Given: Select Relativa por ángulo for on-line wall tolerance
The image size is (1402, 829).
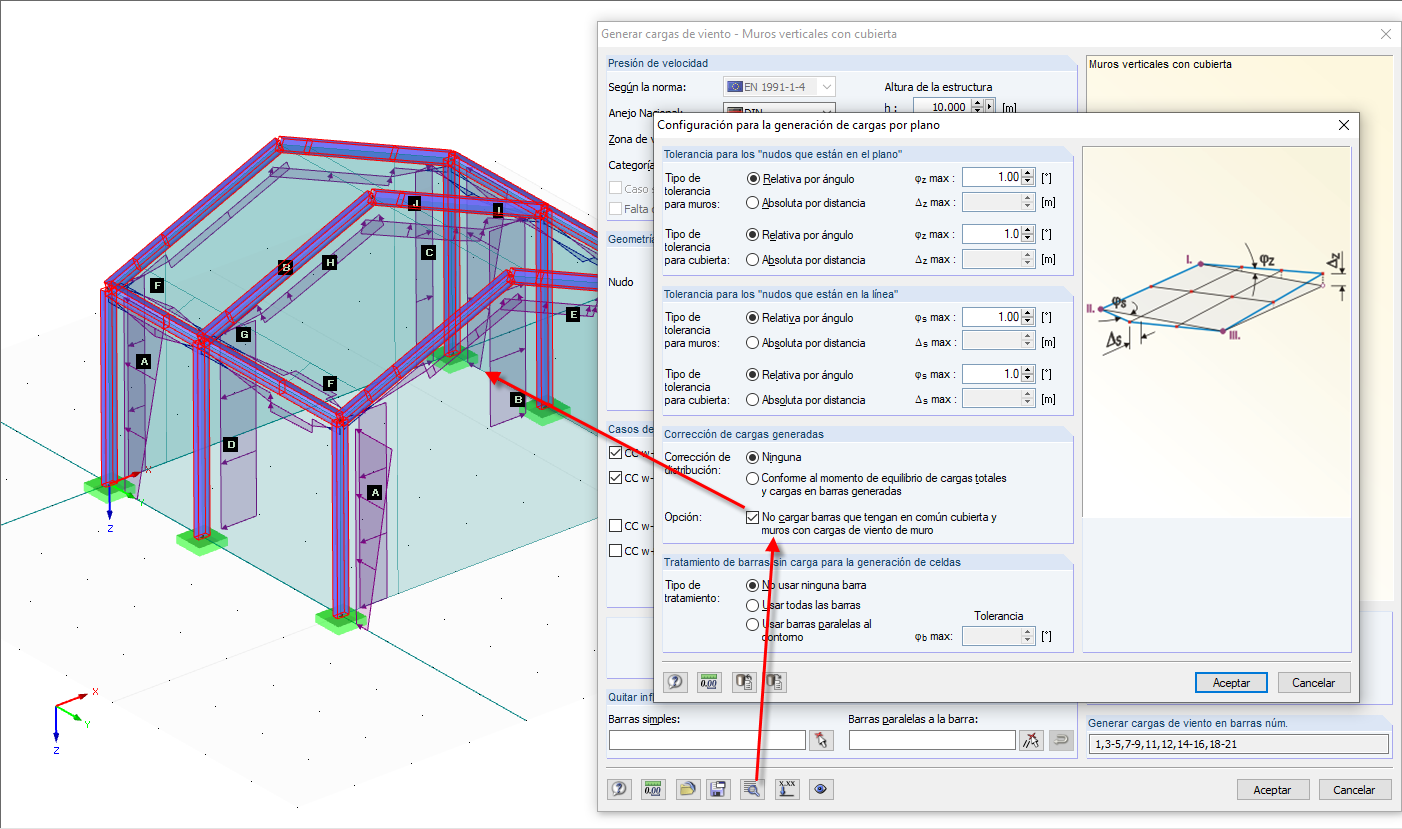Looking at the screenshot, I should 753,318.
